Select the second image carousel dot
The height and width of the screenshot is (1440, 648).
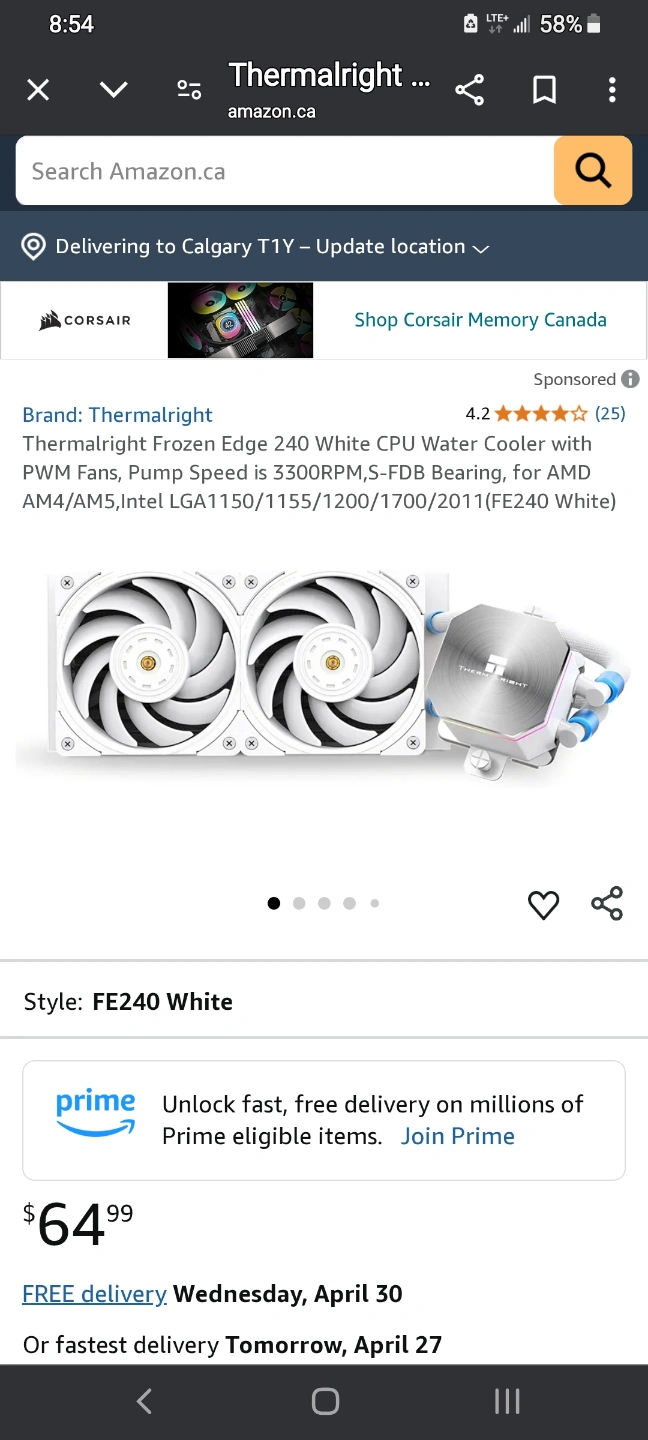(299, 903)
